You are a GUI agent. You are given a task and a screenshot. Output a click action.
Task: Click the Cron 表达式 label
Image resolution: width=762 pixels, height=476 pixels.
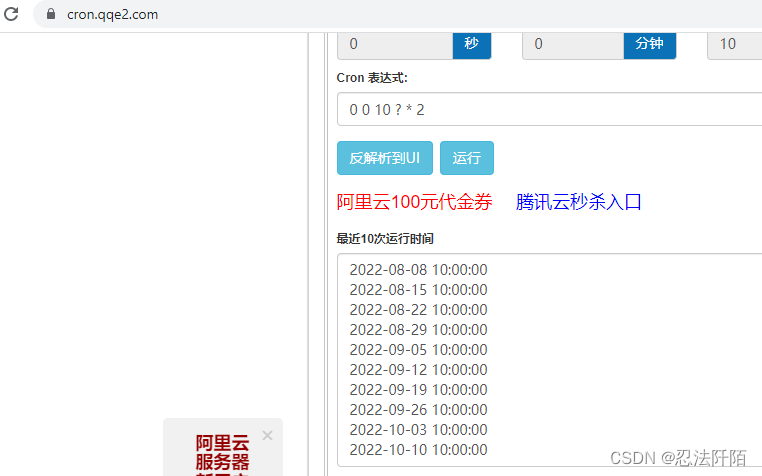pyautogui.click(x=372, y=78)
